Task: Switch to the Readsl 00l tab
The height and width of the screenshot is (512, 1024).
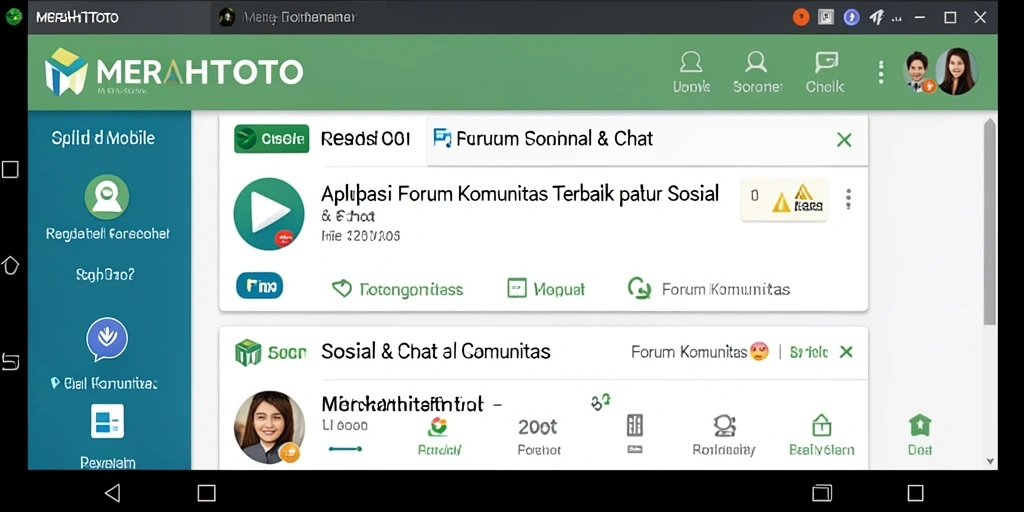Action: click(x=366, y=138)
